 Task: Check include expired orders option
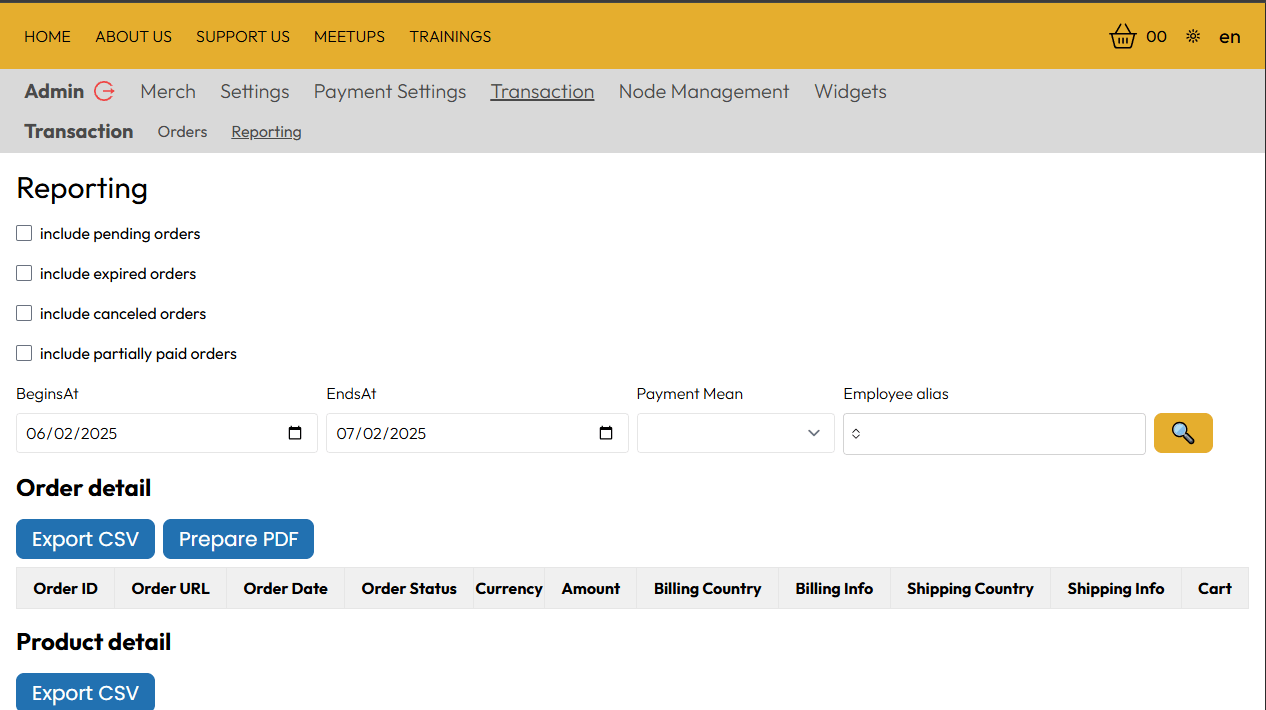coord(24,273)
